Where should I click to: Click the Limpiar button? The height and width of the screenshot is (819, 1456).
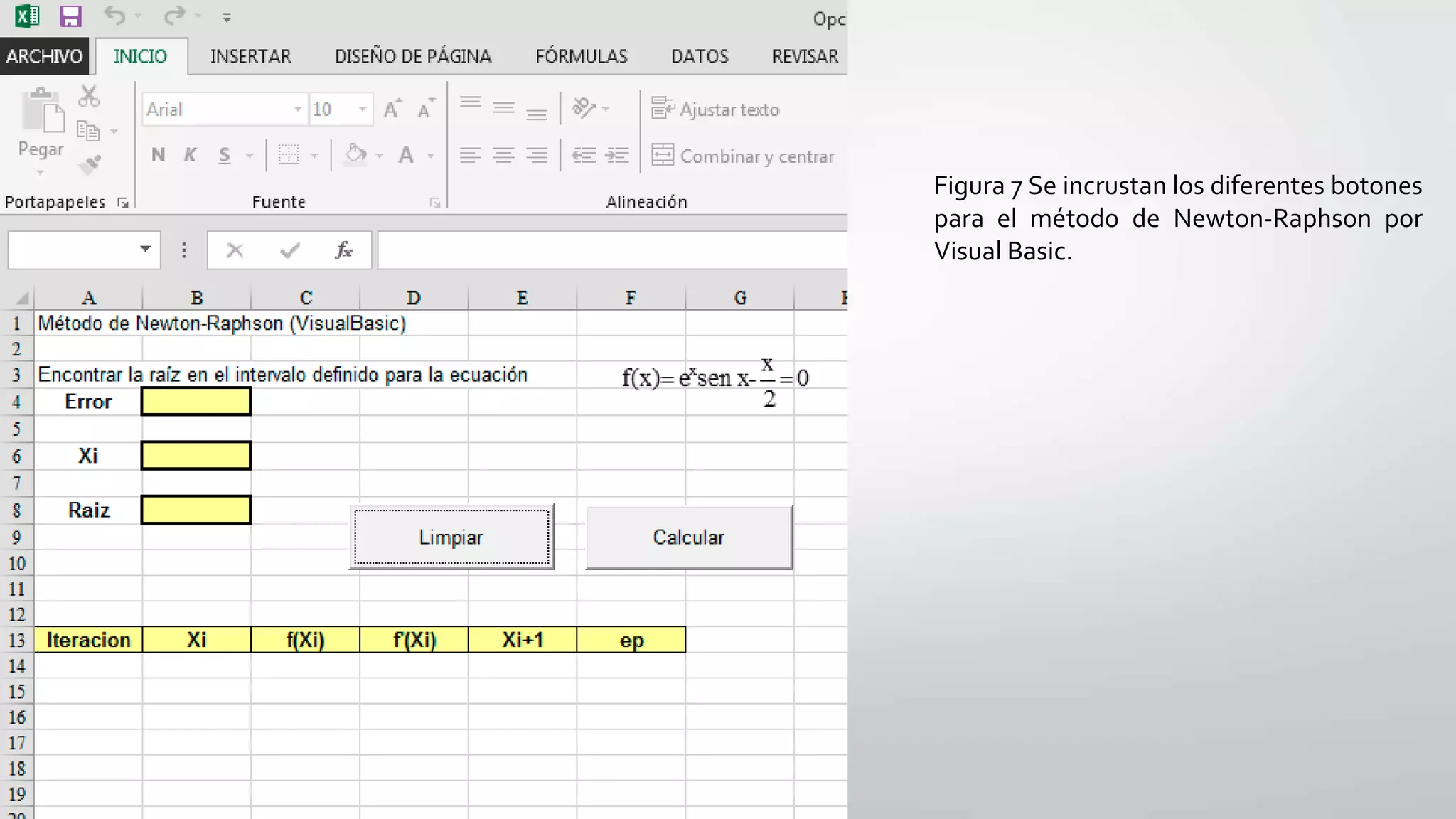(x=451, y=537)
